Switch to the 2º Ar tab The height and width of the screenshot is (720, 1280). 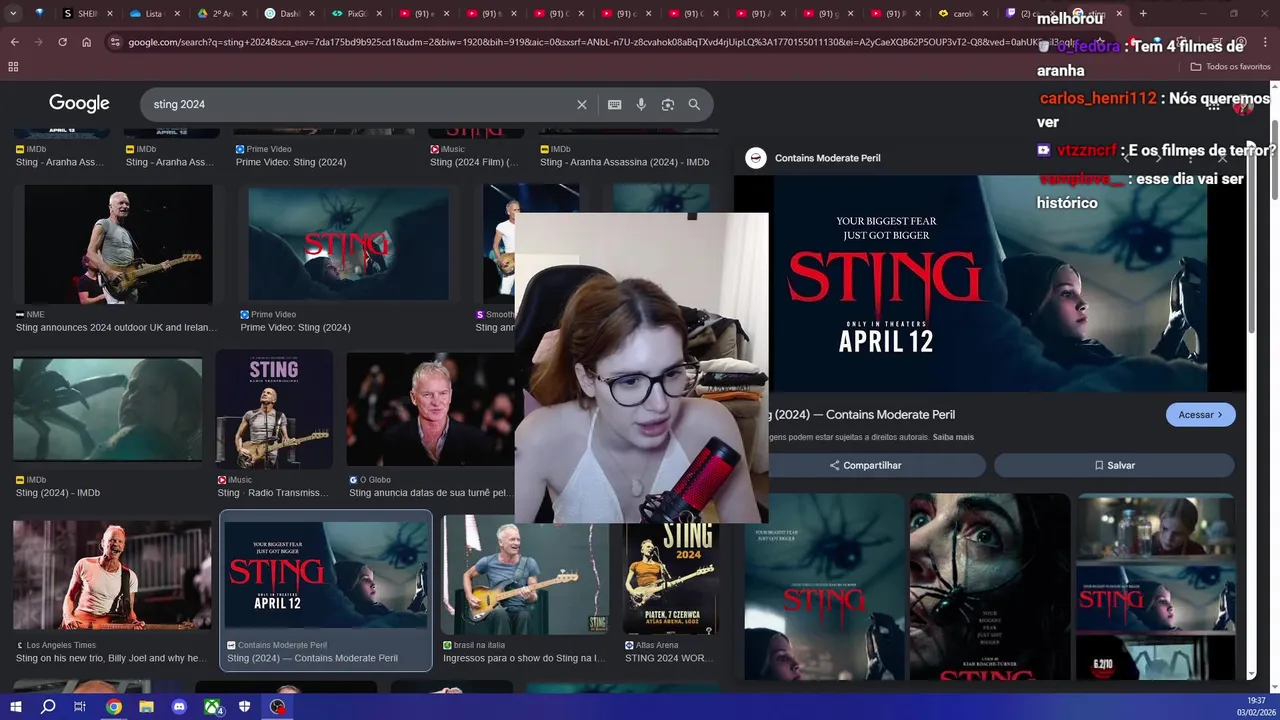tap(221, 14)
